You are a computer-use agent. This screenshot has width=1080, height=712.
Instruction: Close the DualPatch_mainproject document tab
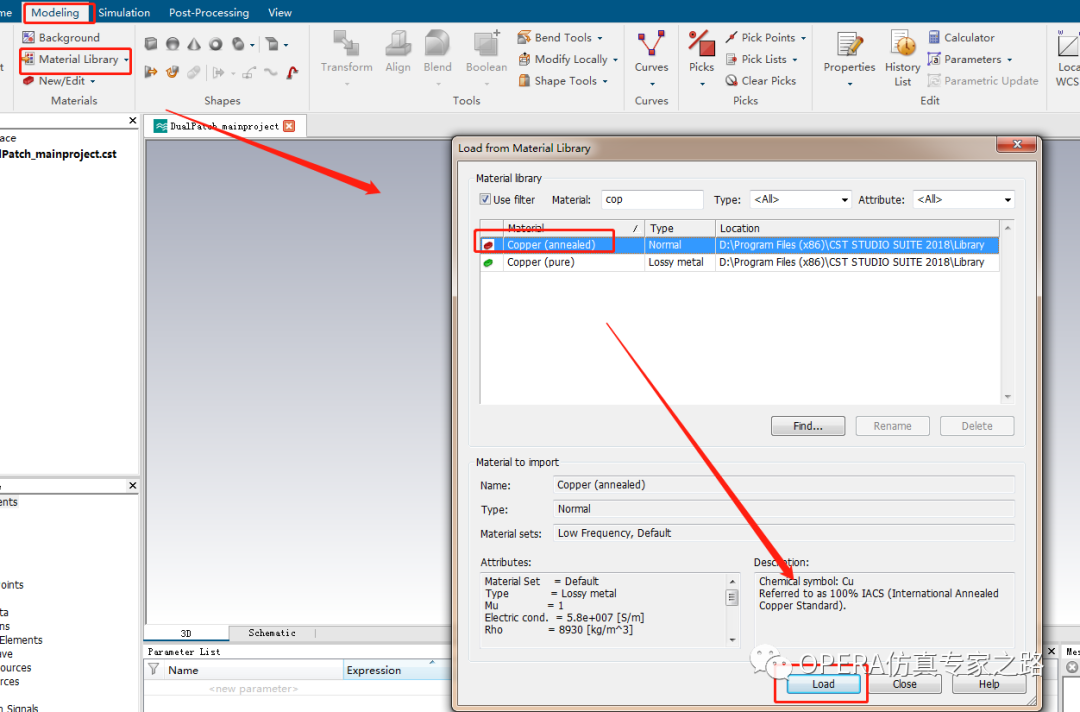coord(289,126)
